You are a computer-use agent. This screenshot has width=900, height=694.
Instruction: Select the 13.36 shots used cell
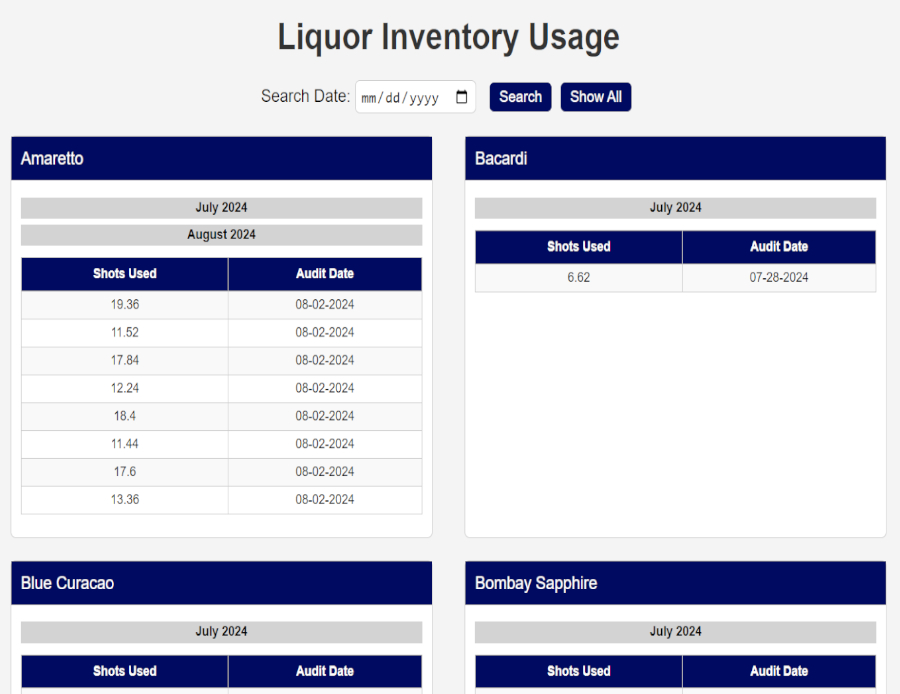tap(125, 500)
